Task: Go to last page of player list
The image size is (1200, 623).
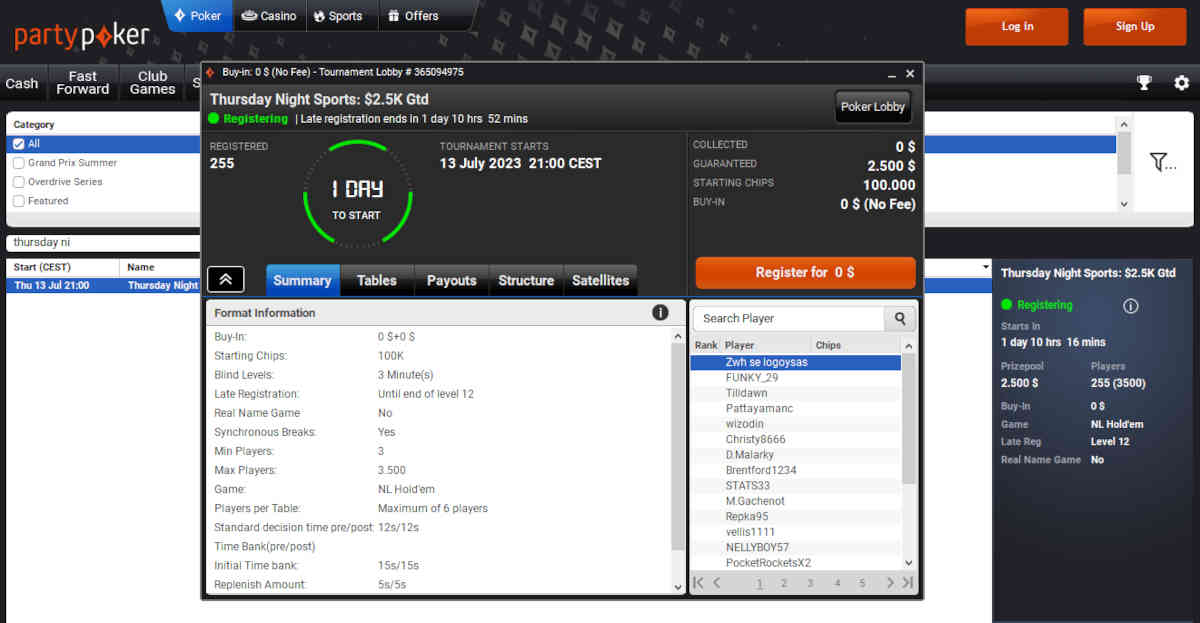Action: point(907,583)
